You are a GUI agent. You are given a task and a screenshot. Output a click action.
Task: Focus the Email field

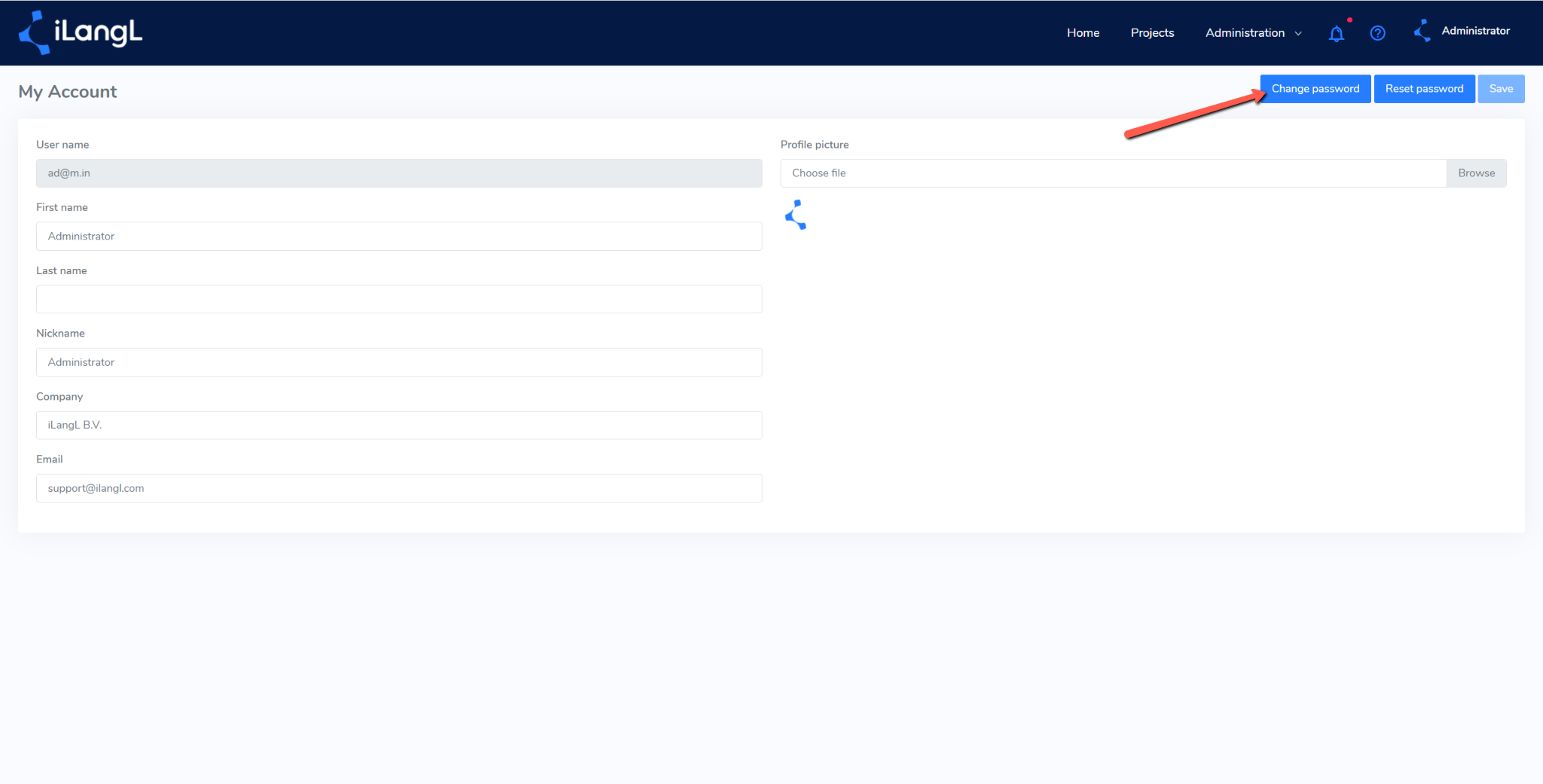[x=399, y=488]
